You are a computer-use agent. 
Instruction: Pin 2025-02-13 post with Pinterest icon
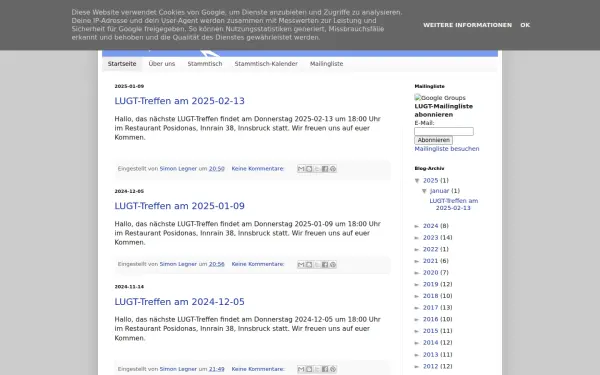pyautogui.click(x=333, y=169)
